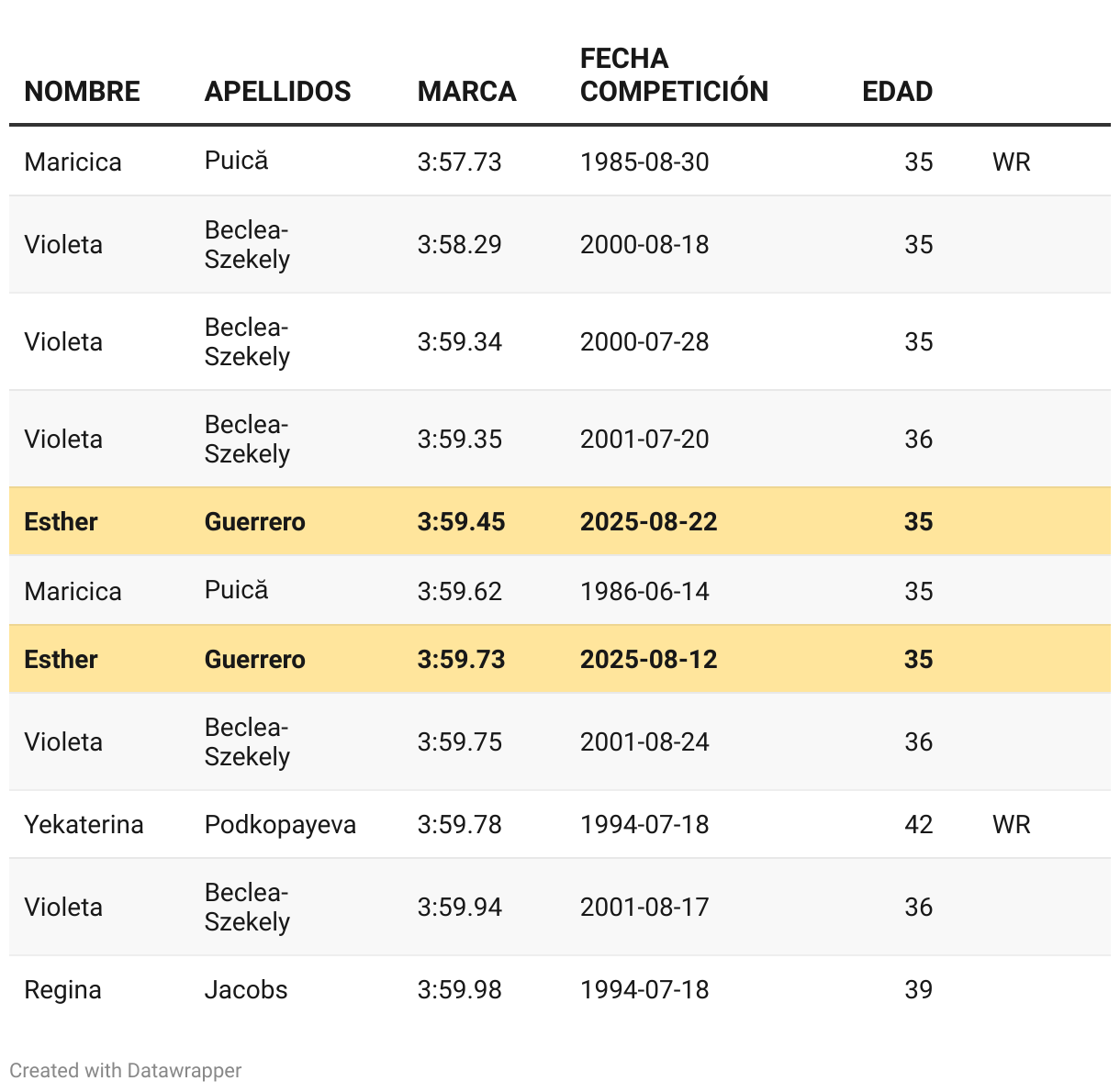1120x1092 pixels.
Task: Click the MARCA column header
Action: [x=466, y=91]
